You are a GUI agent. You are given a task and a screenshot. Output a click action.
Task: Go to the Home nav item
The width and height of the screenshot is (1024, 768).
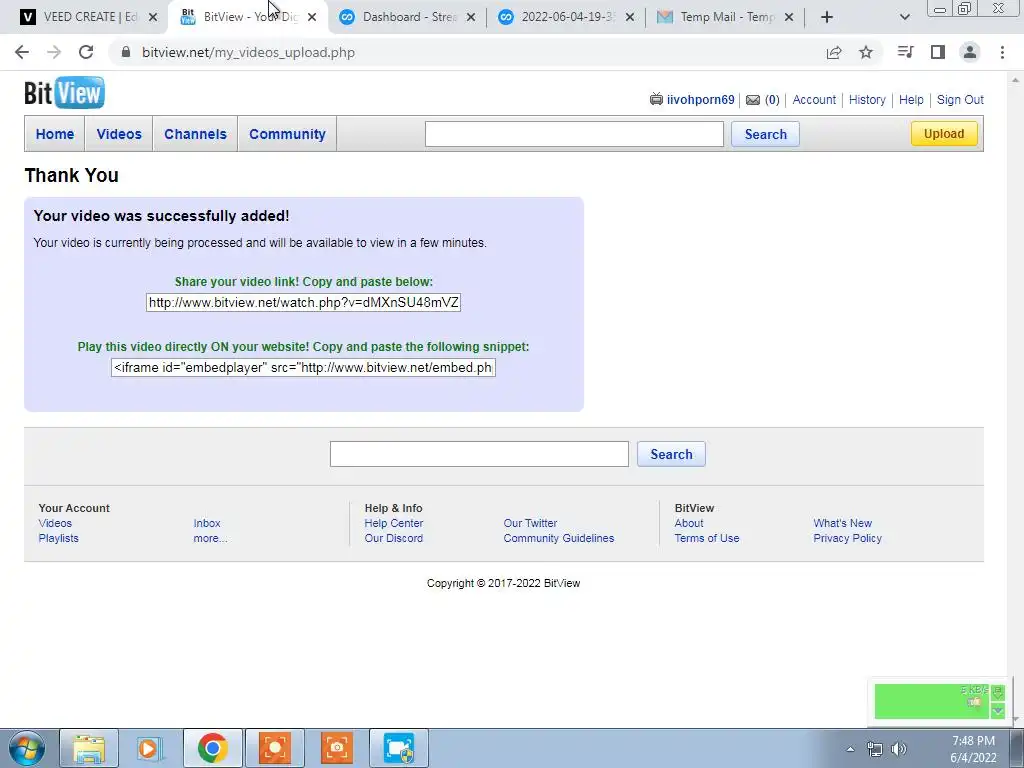point(55,134)
